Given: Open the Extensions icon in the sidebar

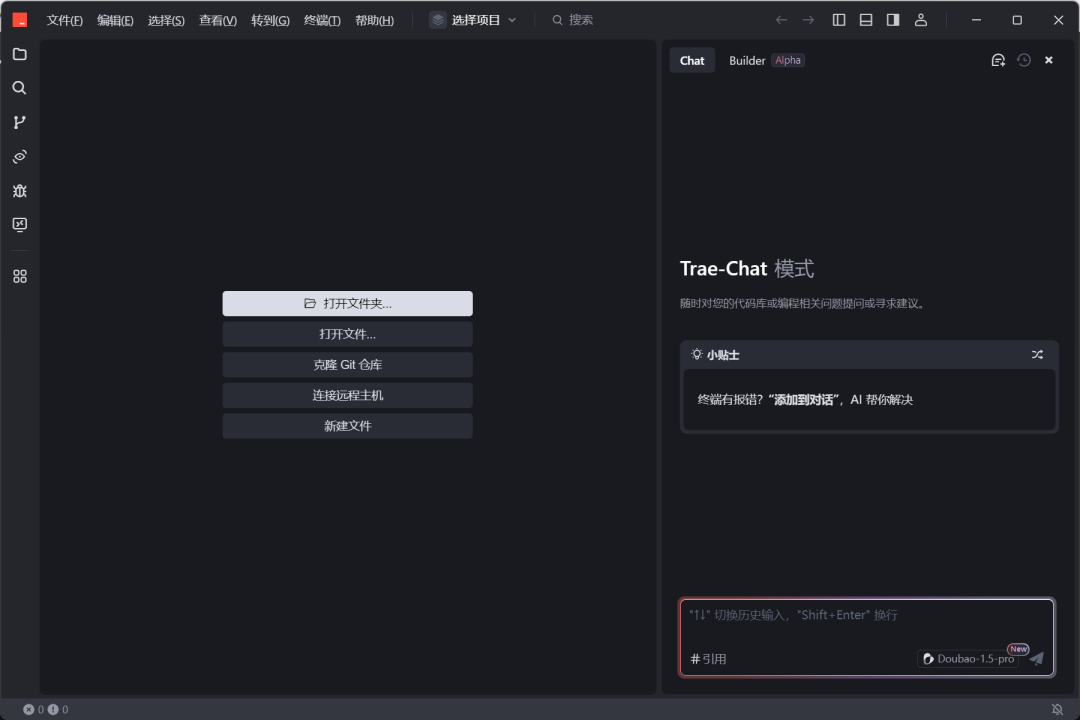Looking at the screenshot, I should point(19,276).
